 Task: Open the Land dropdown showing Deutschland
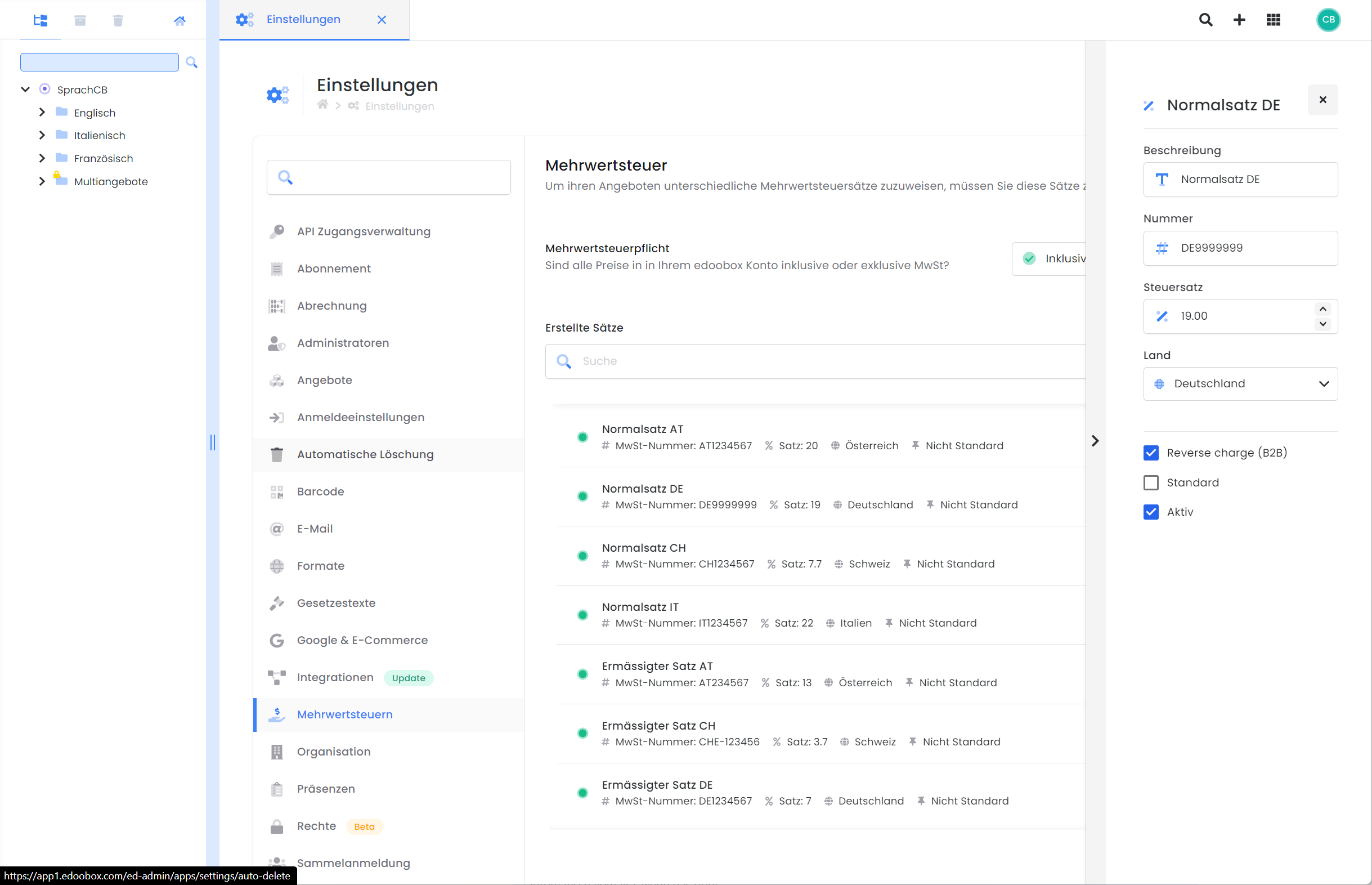point(1240,384)
